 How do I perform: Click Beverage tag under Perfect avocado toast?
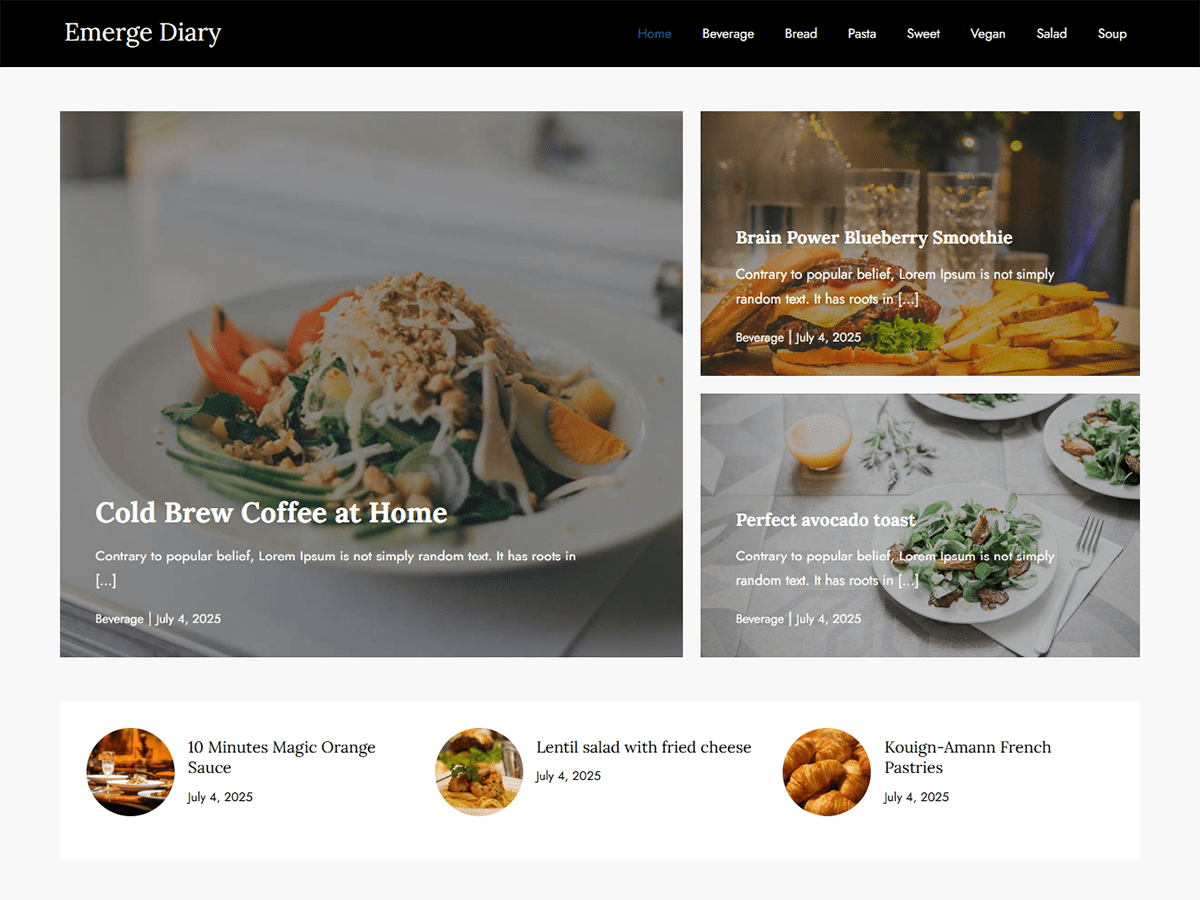tap(759, 619)
